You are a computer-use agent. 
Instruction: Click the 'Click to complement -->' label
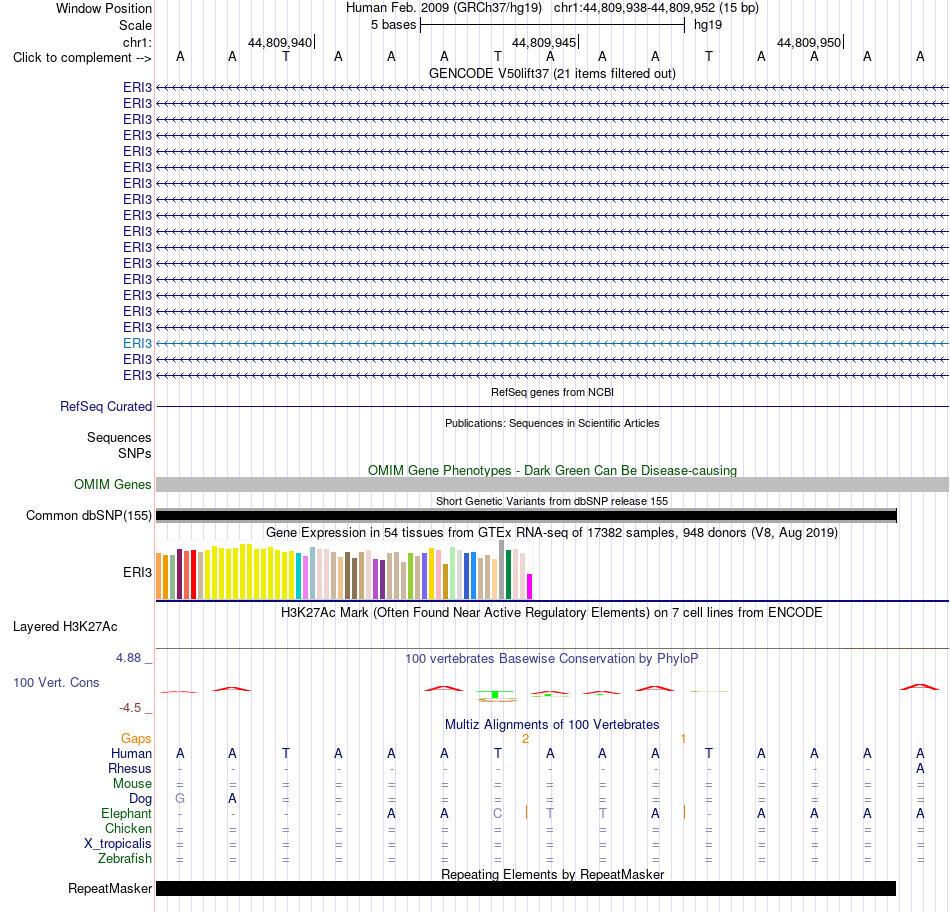point(82,58)
